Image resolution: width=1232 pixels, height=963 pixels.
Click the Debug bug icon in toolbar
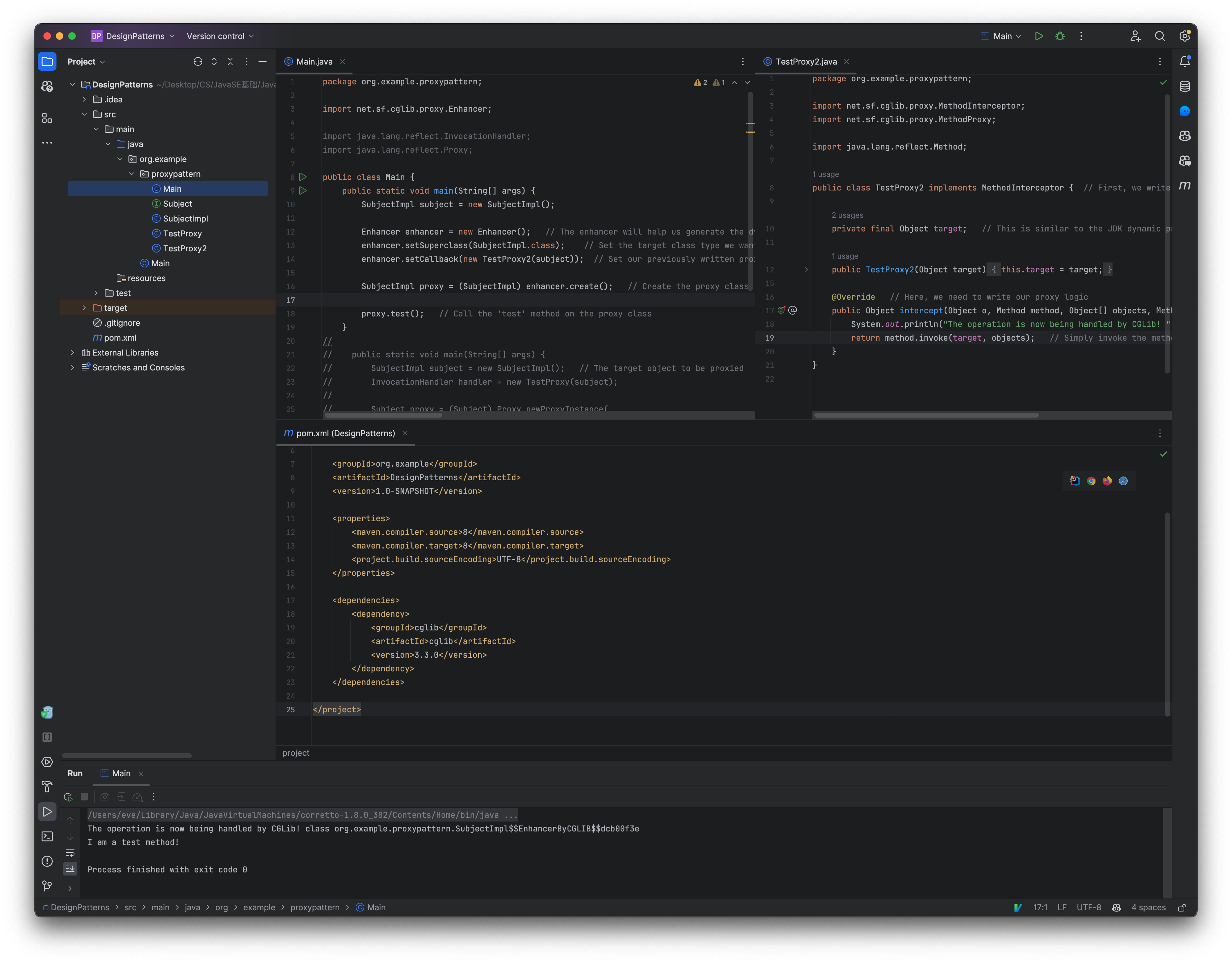click(1060, 36)
